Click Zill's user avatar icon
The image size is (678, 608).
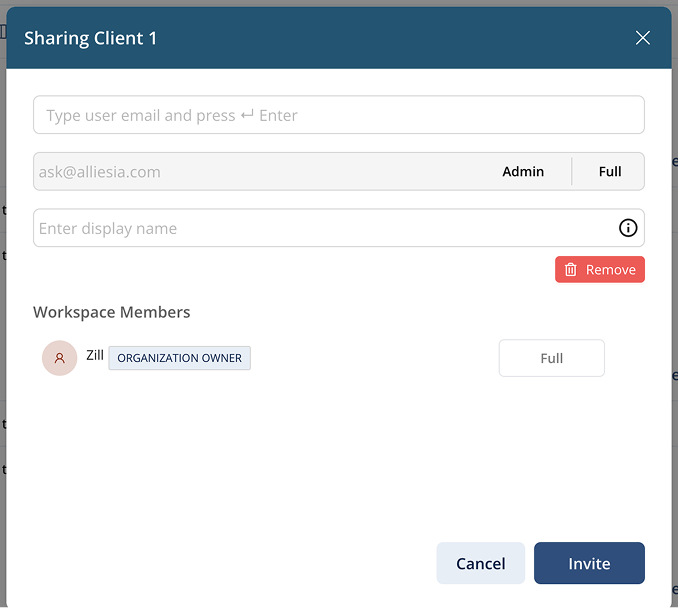coord(60,358)
